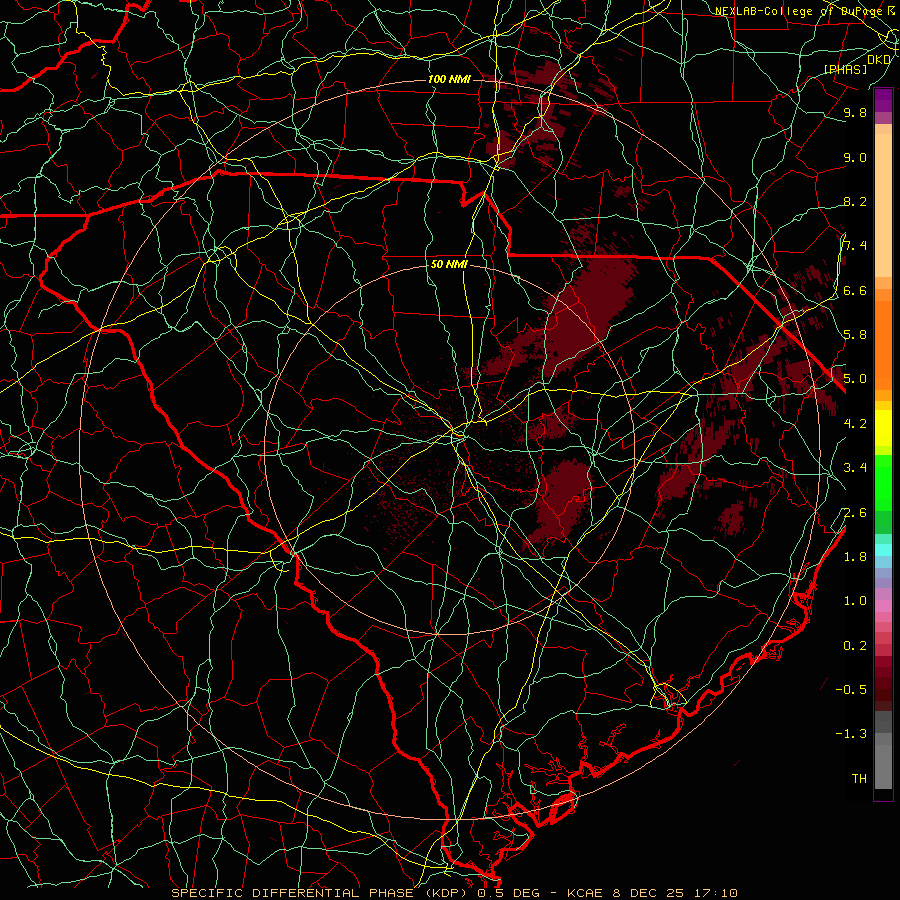The height and width of the screenshot is (900, 900).
Task: Click the light peach band on the color scale
Action: [883, 205]
